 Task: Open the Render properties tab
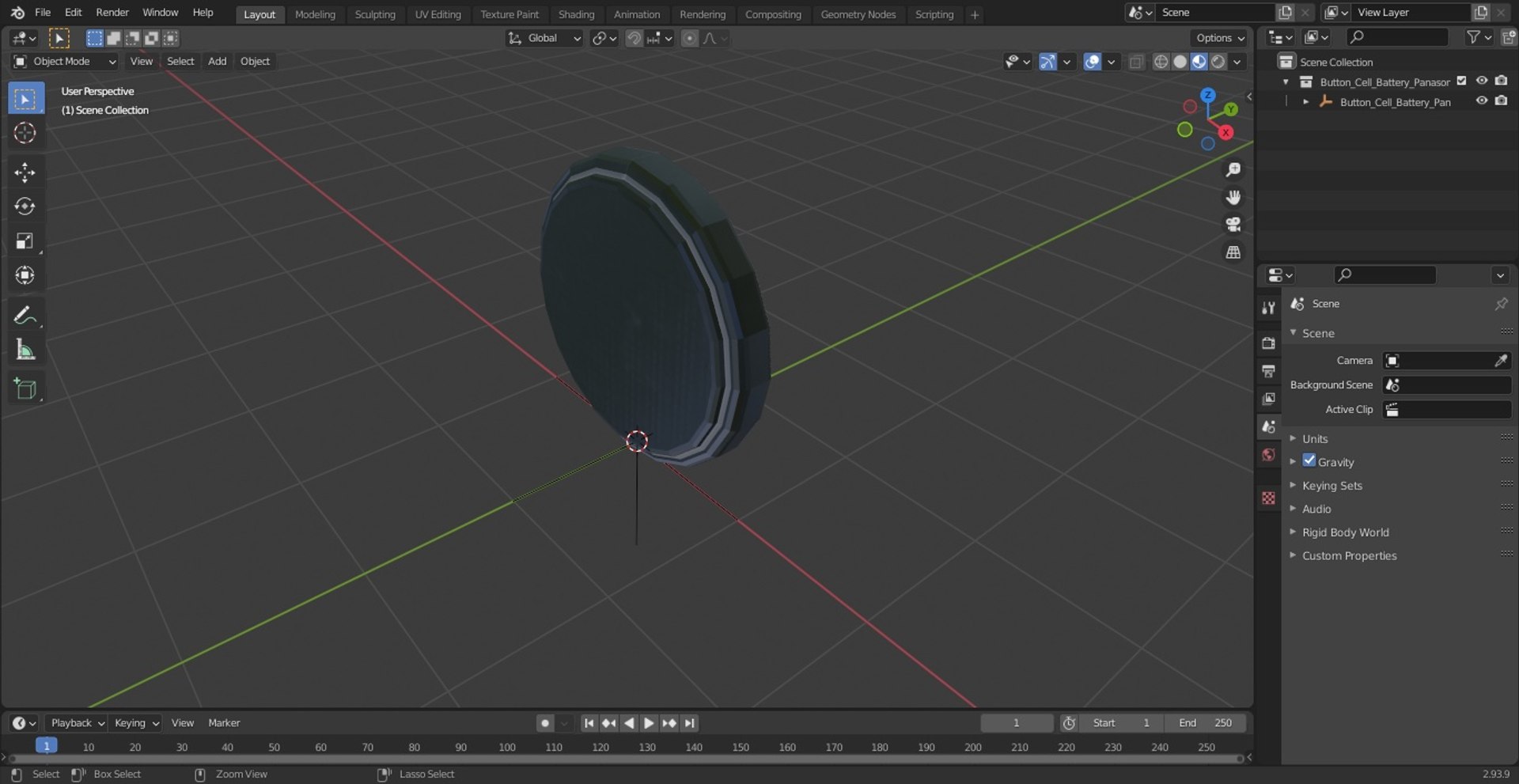click(x=1269, y=343)
